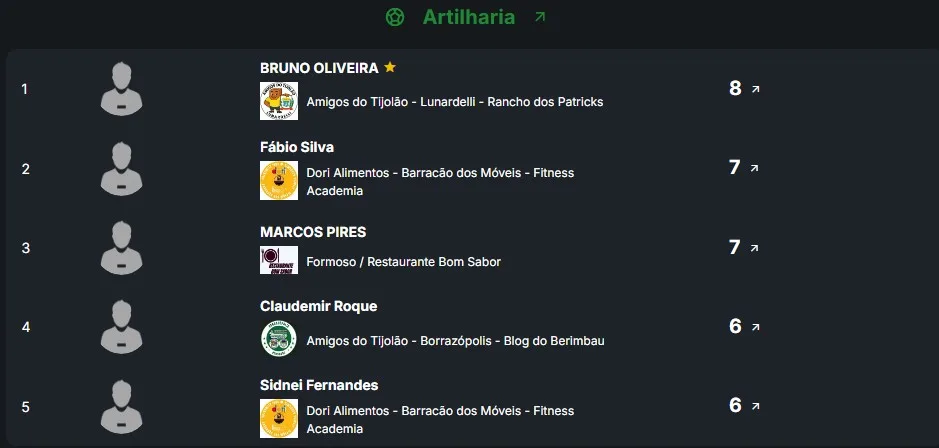Image resolution: width=939 pixels, height=448 pixels.
Task: Click Fábio Silva's Dori Alimentos team logo
Action: point(279,181)
